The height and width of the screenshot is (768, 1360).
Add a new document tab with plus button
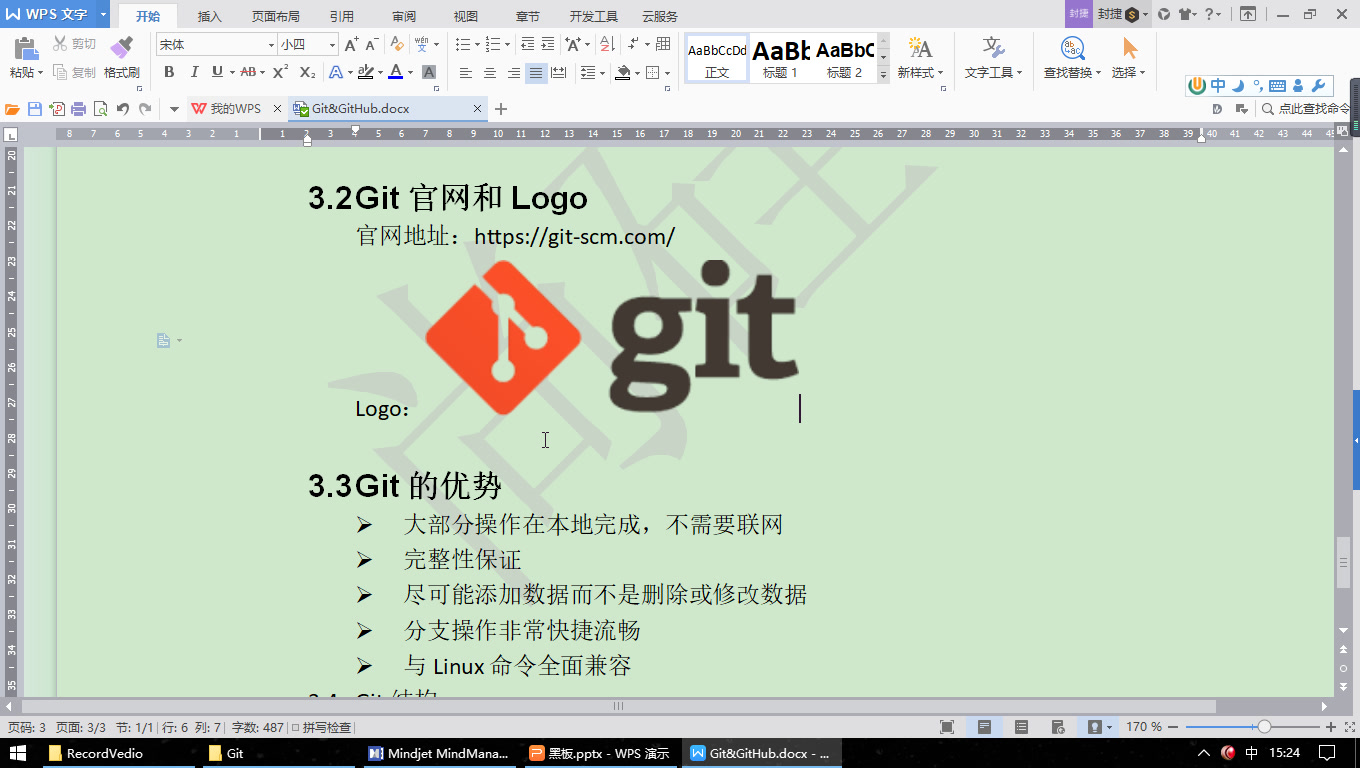(x=501, y=109)
